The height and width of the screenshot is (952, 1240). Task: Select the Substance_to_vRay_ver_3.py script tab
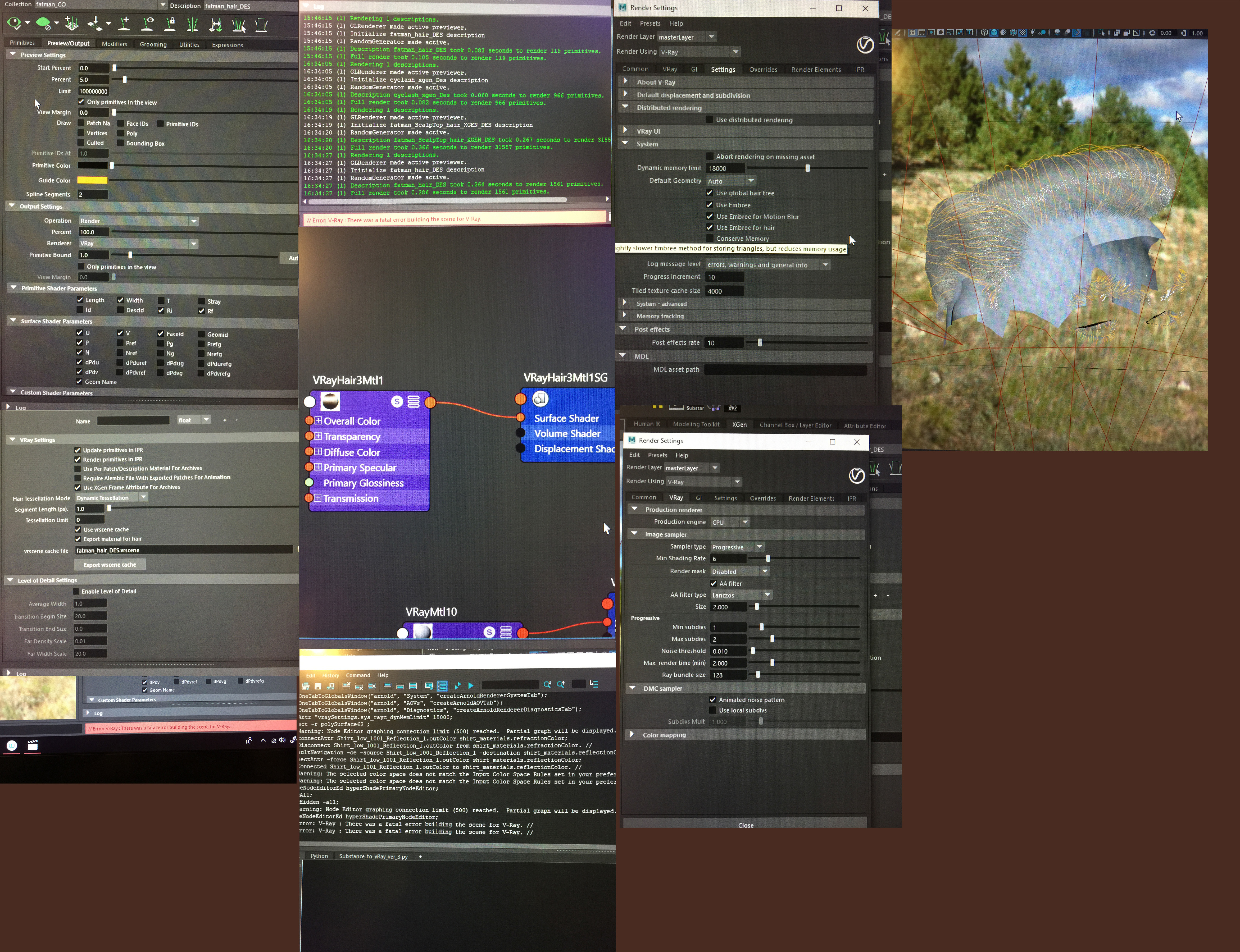pos(373,856)
